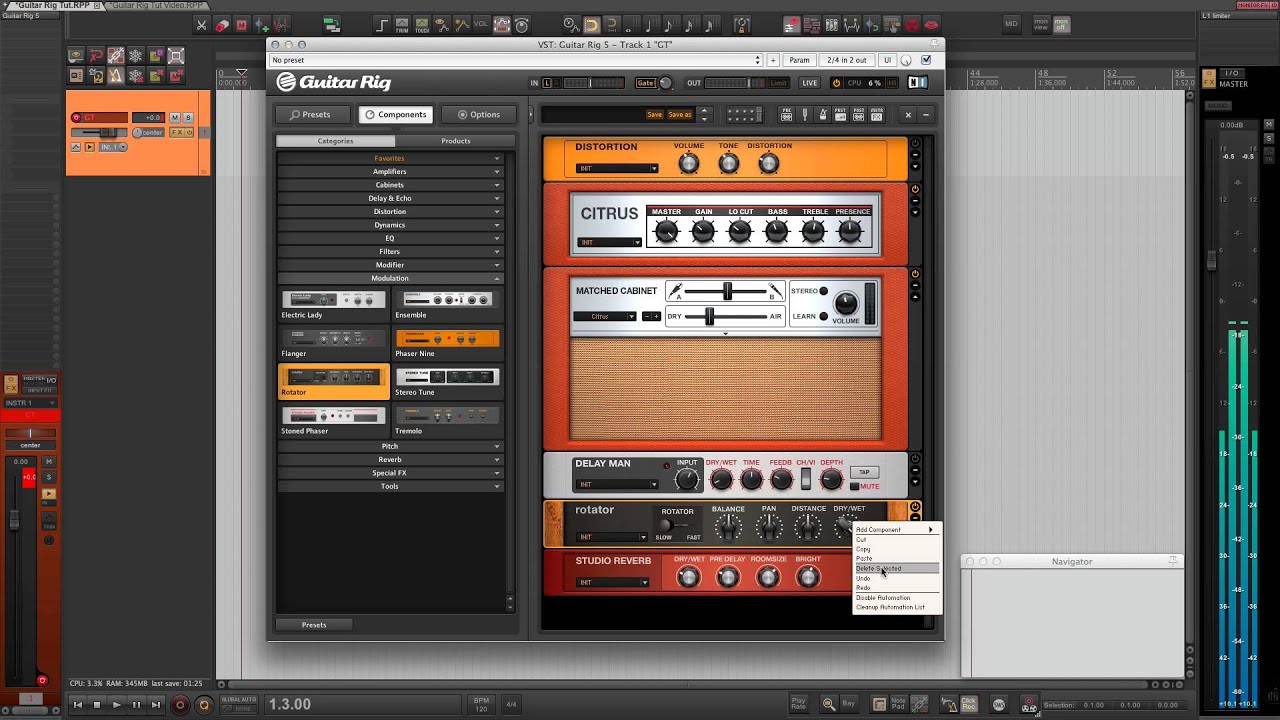Click the snowflake freeze icon in REAPER toolbar
Viewport: 1280px width, 720px height.
(x=136, y=56)
